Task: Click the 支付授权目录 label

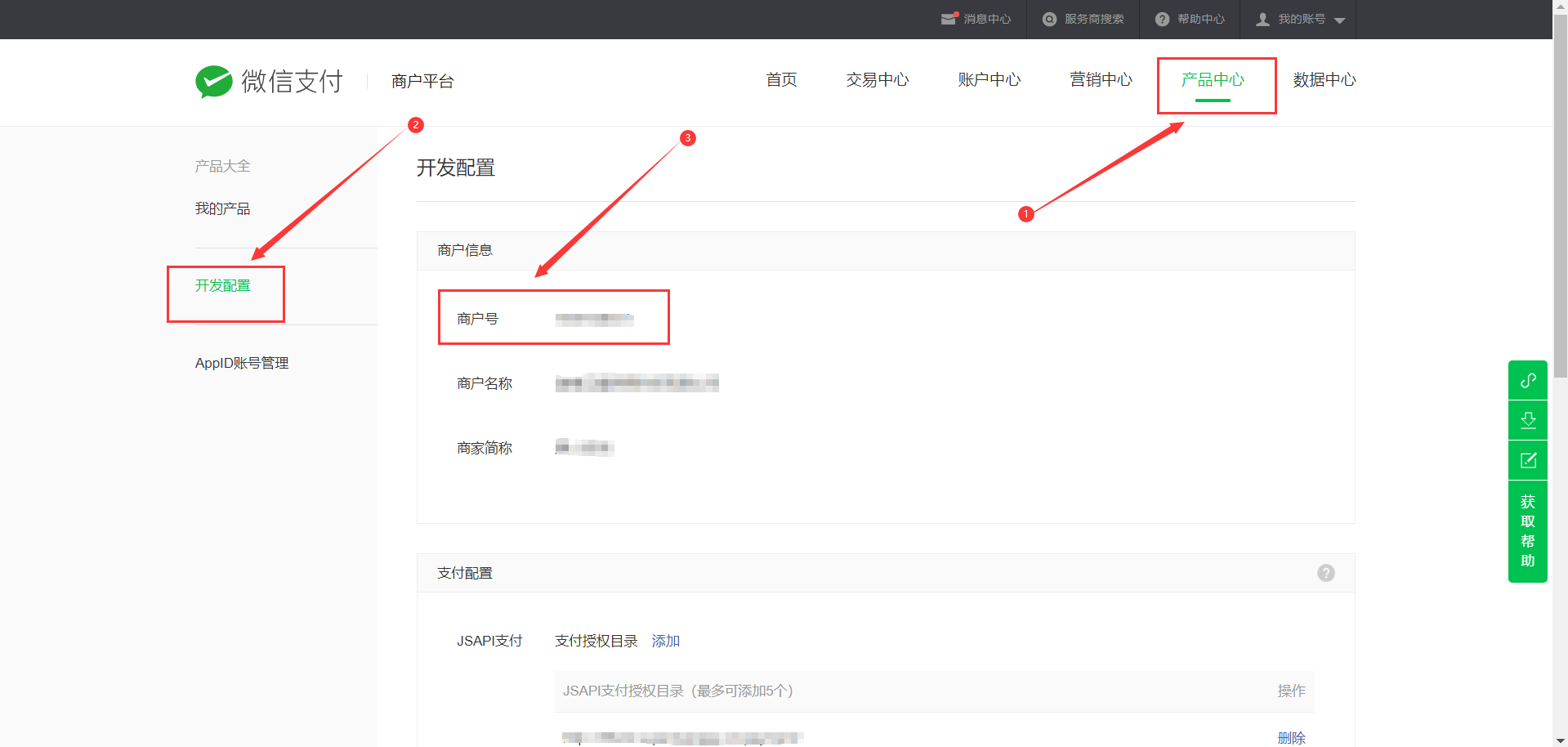Action: [596, 642]
